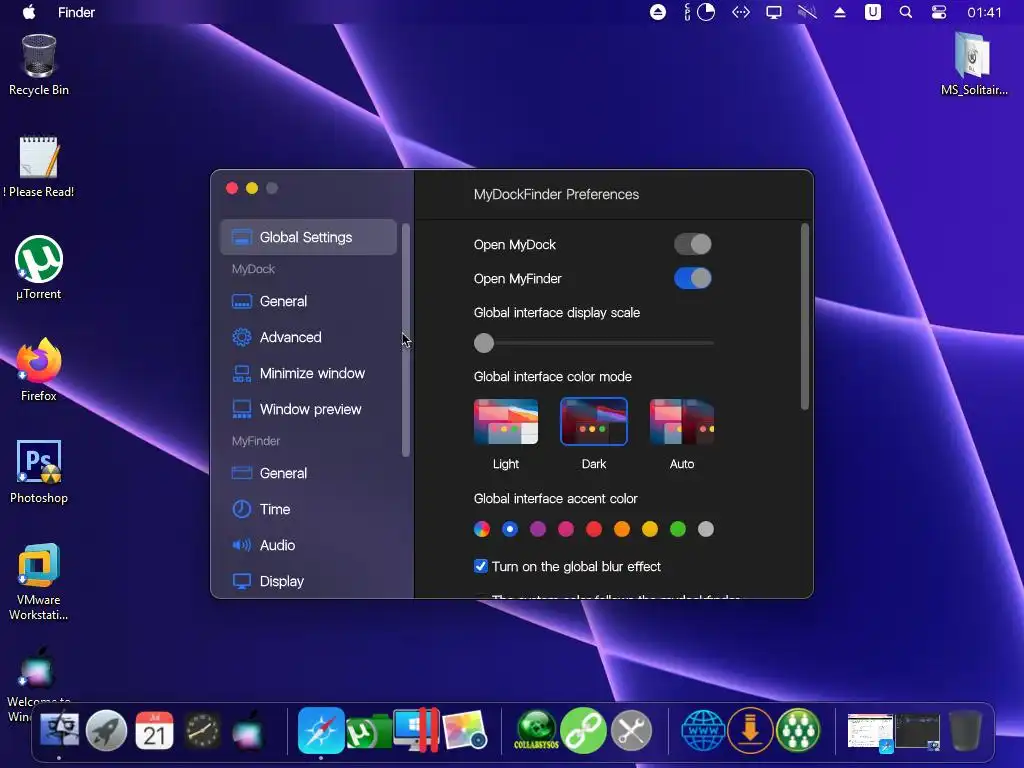Choose the yellow accent color

pyautogui.click(x=650, y=529)
